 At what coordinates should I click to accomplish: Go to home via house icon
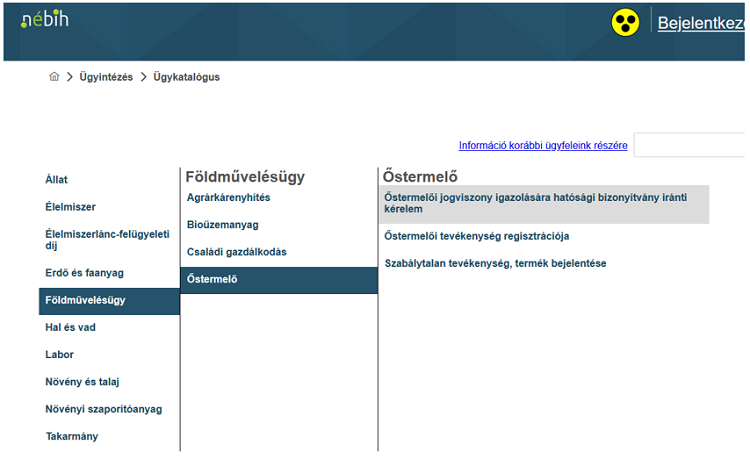click(x=54, y=76)
